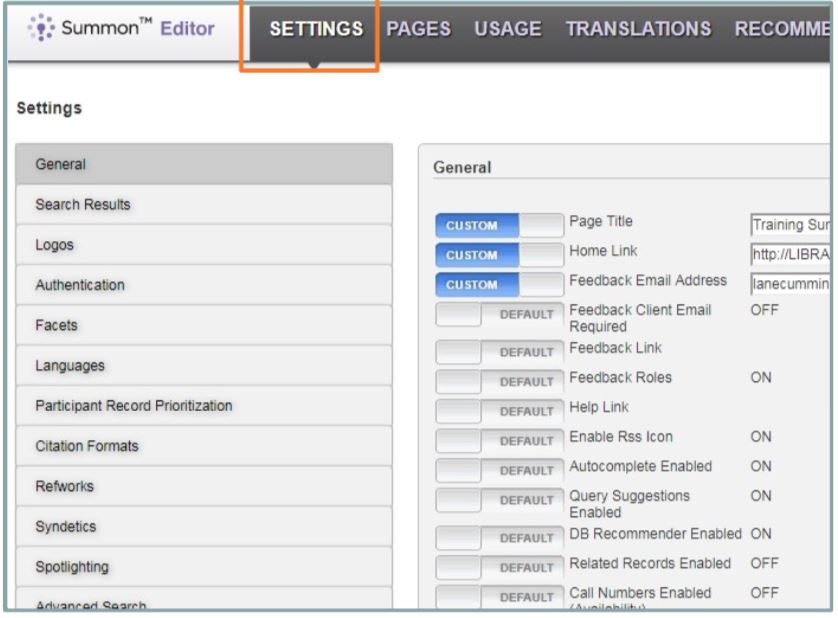Image resolution: width=838 pixels, height=618 pixels.
Task: Toggle the Enable Rss Icon switch
Action: pyautogui.click(x=499, y=441)
